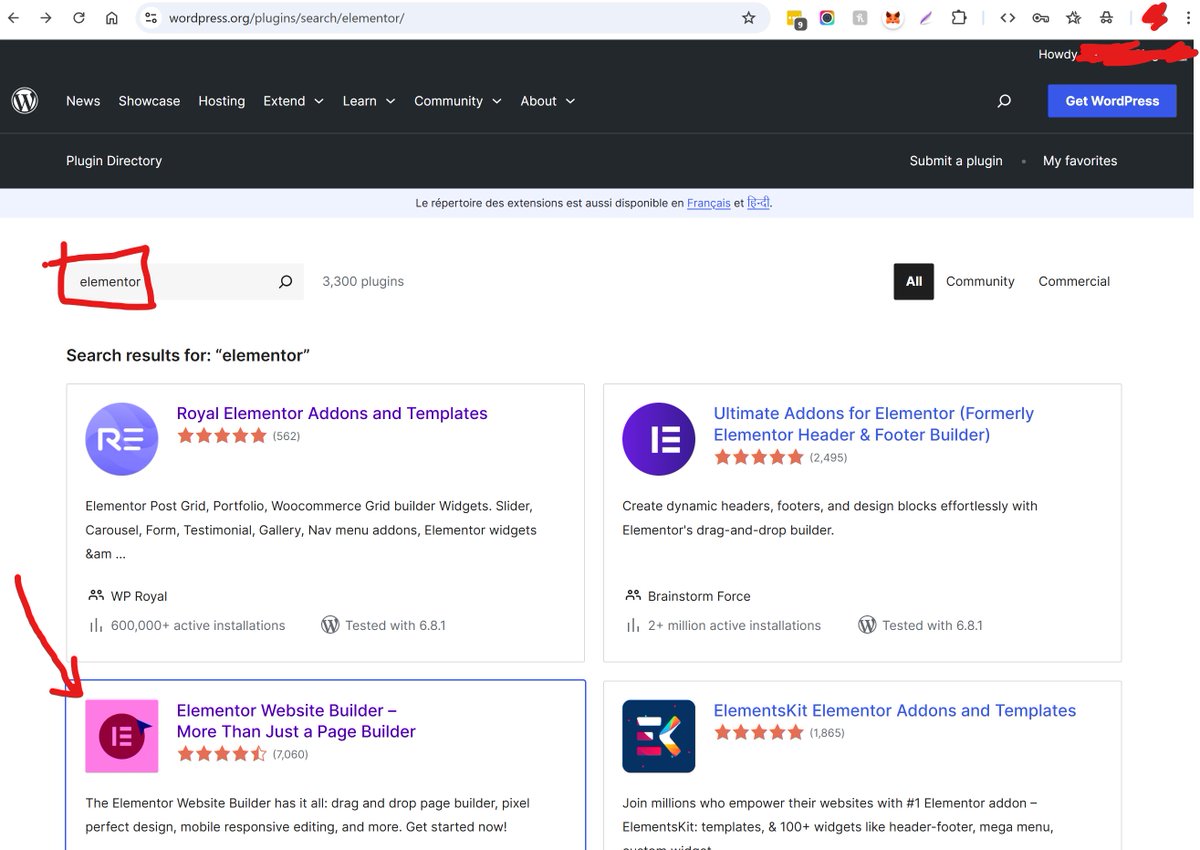This screenshot has height=850, width=1200.
Task: Click the Elementor Website Builder pink logo
Action: pyautogui.click(x=122, y=736)
